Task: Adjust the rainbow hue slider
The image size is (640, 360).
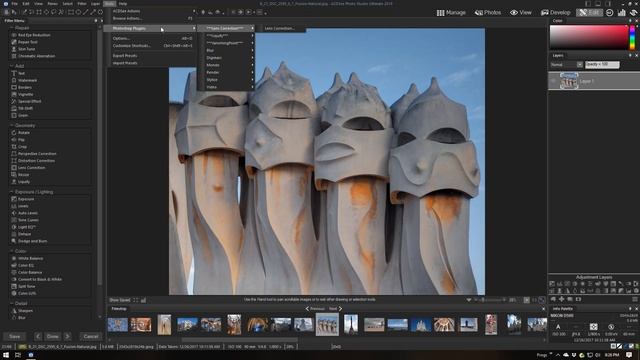Action: (633, 38)
